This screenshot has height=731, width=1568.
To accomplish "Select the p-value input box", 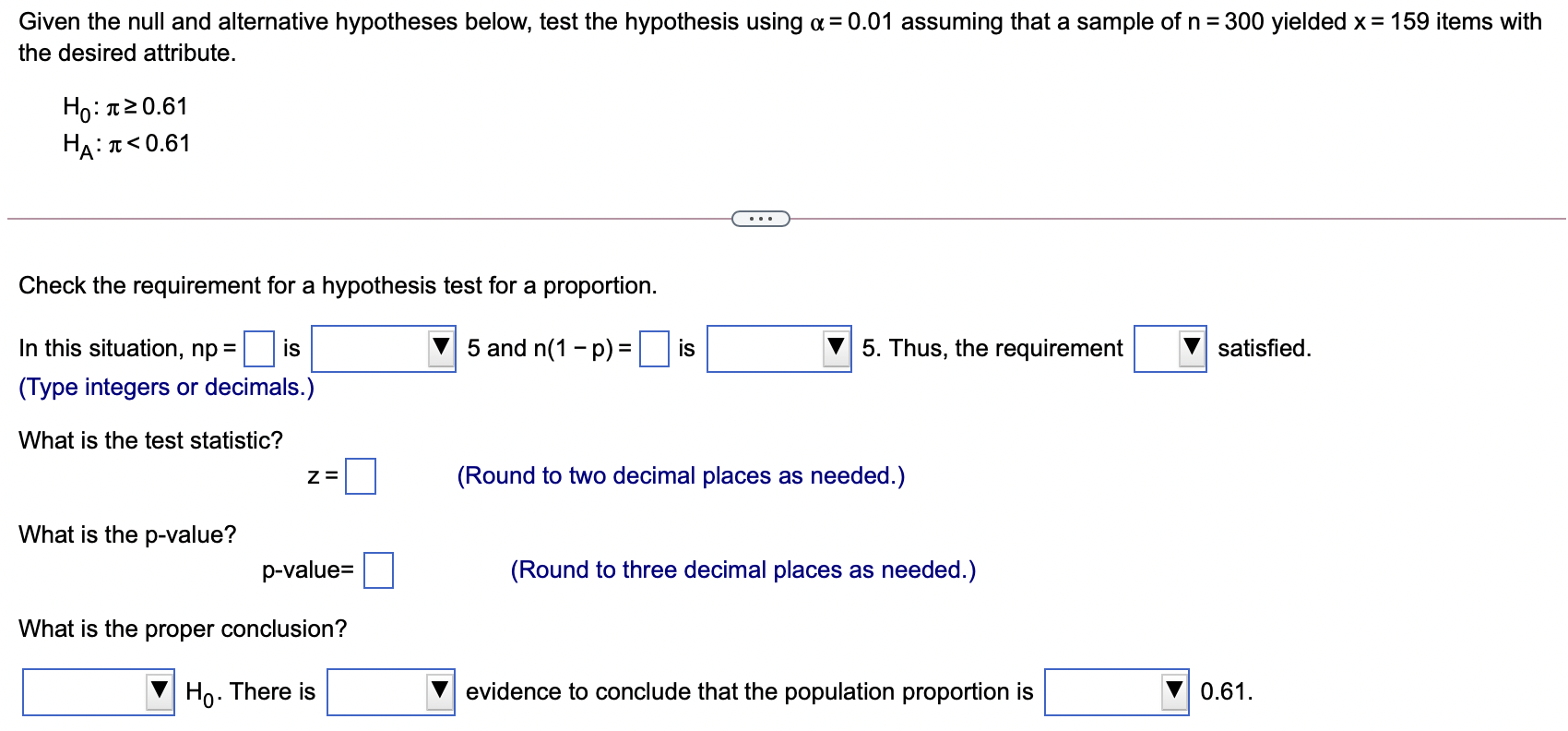I will 378,570.
